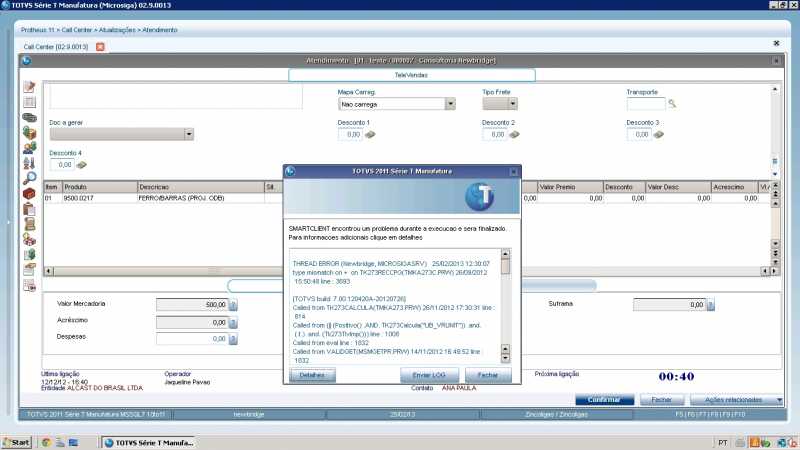Click the Valor Mercadoria field showing 500,00
Viewport: 800px width, 450px height.
[192, 305]
